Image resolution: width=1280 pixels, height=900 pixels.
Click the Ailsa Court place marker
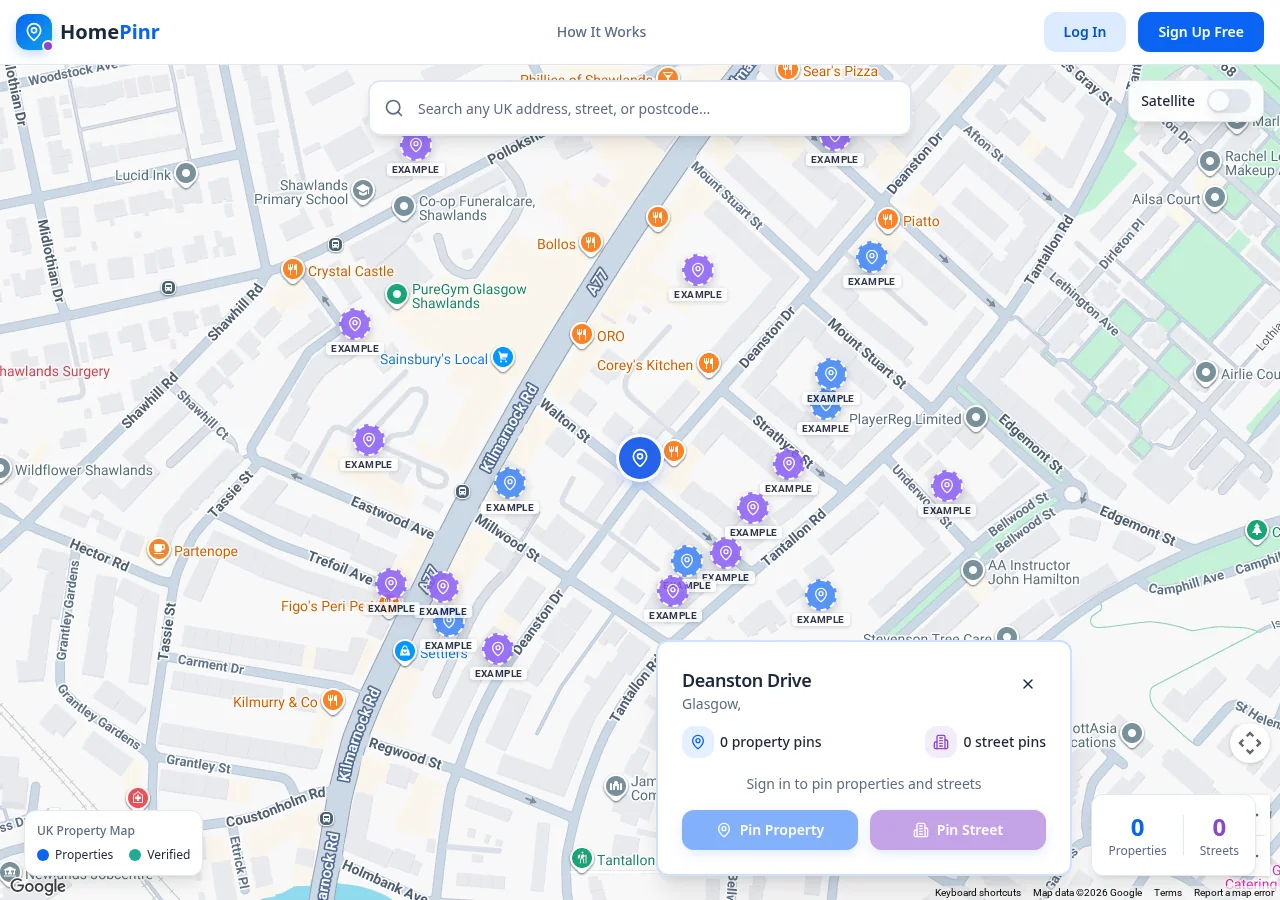[1215, 197]
